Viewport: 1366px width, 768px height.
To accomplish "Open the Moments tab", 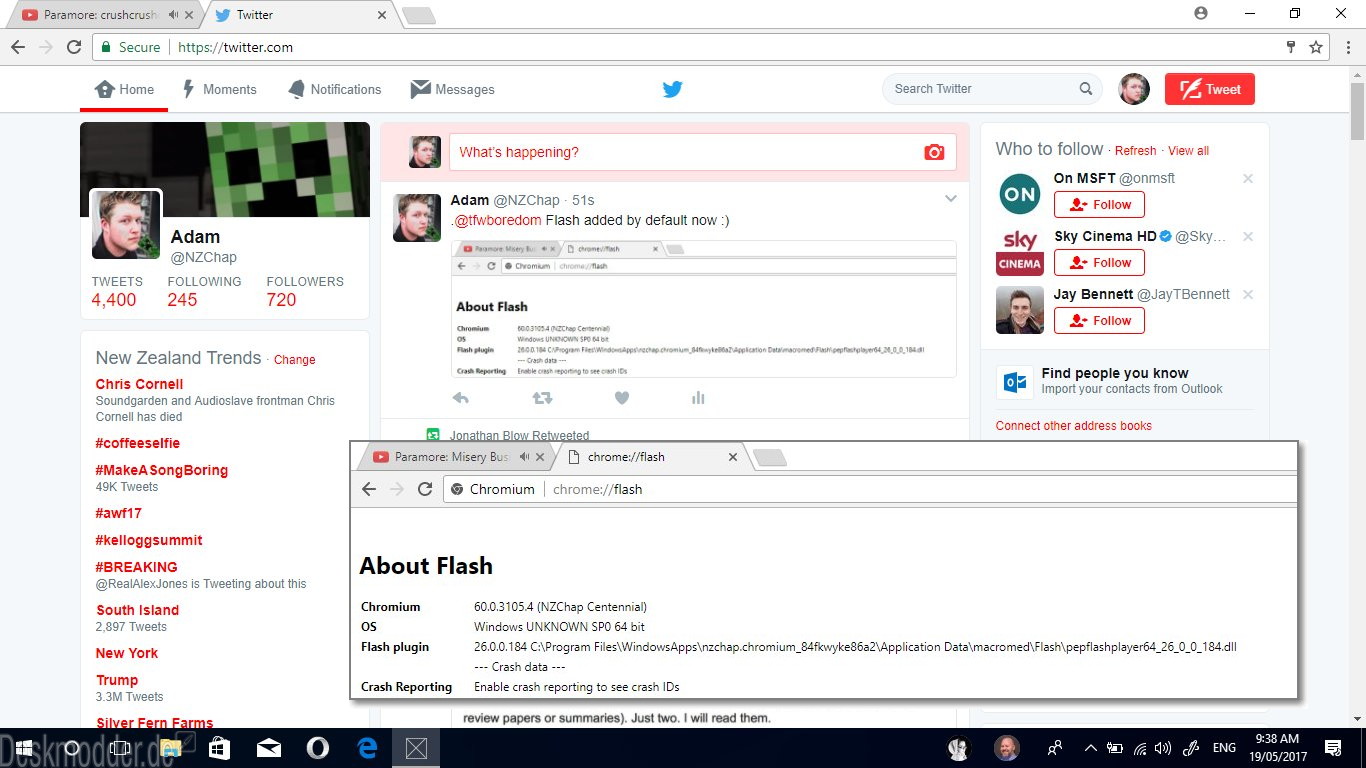I will (219, 89).
